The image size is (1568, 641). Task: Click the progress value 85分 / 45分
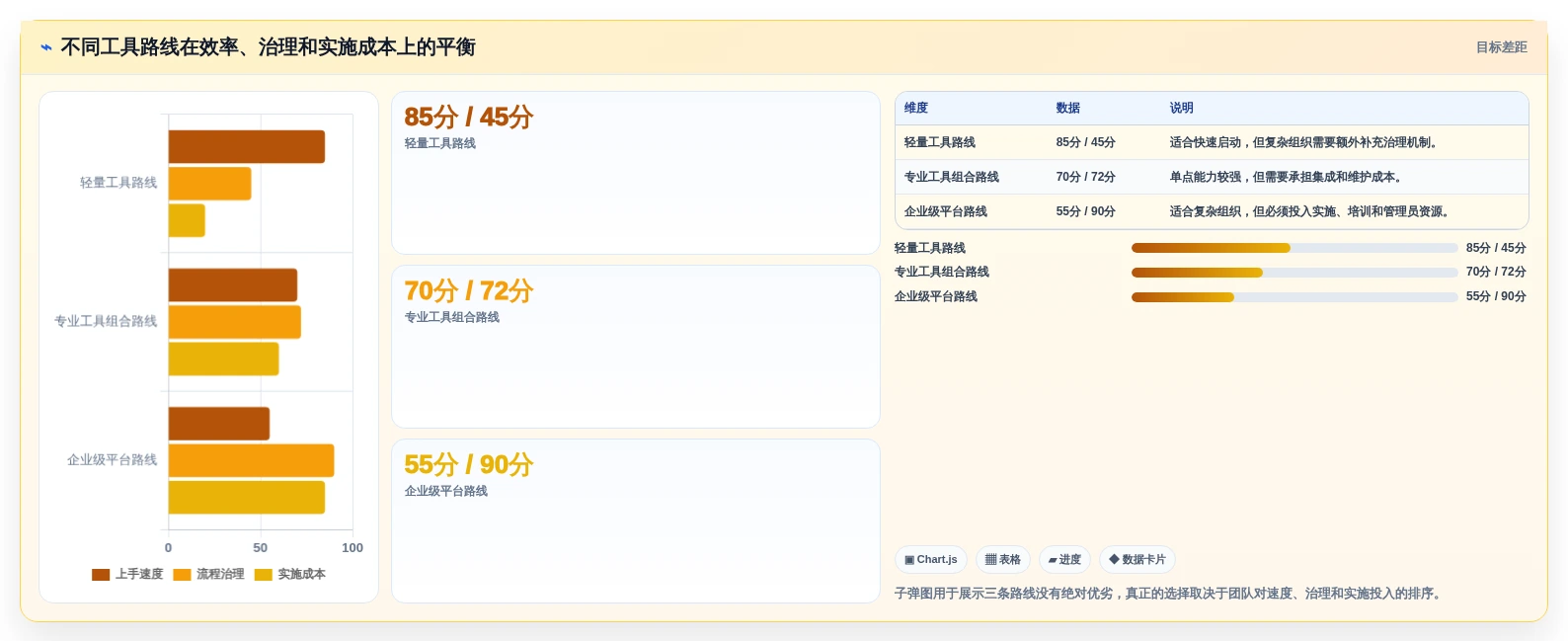(x=1496, y=248)
